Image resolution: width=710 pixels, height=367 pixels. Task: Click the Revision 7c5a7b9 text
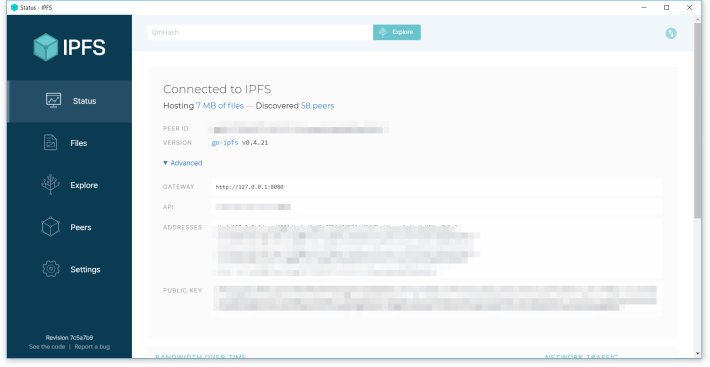(69, 338)
